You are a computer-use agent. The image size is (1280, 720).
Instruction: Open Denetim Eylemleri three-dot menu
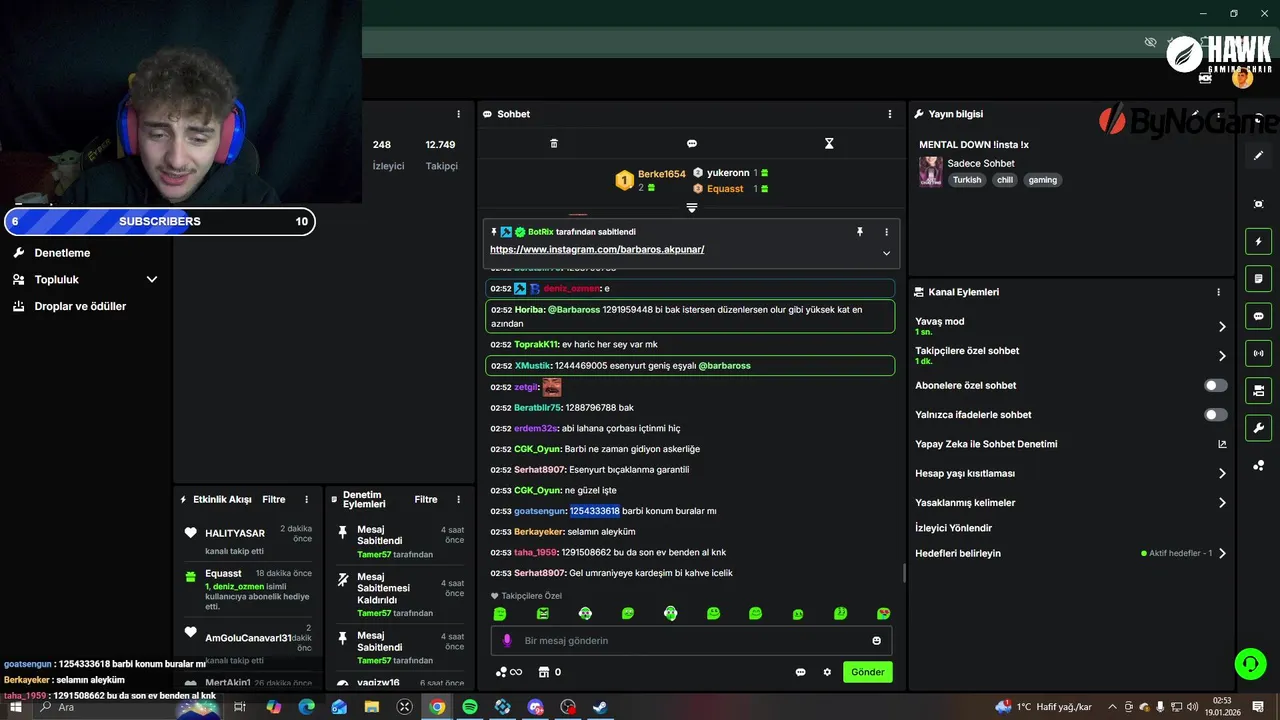coord(459,499)
